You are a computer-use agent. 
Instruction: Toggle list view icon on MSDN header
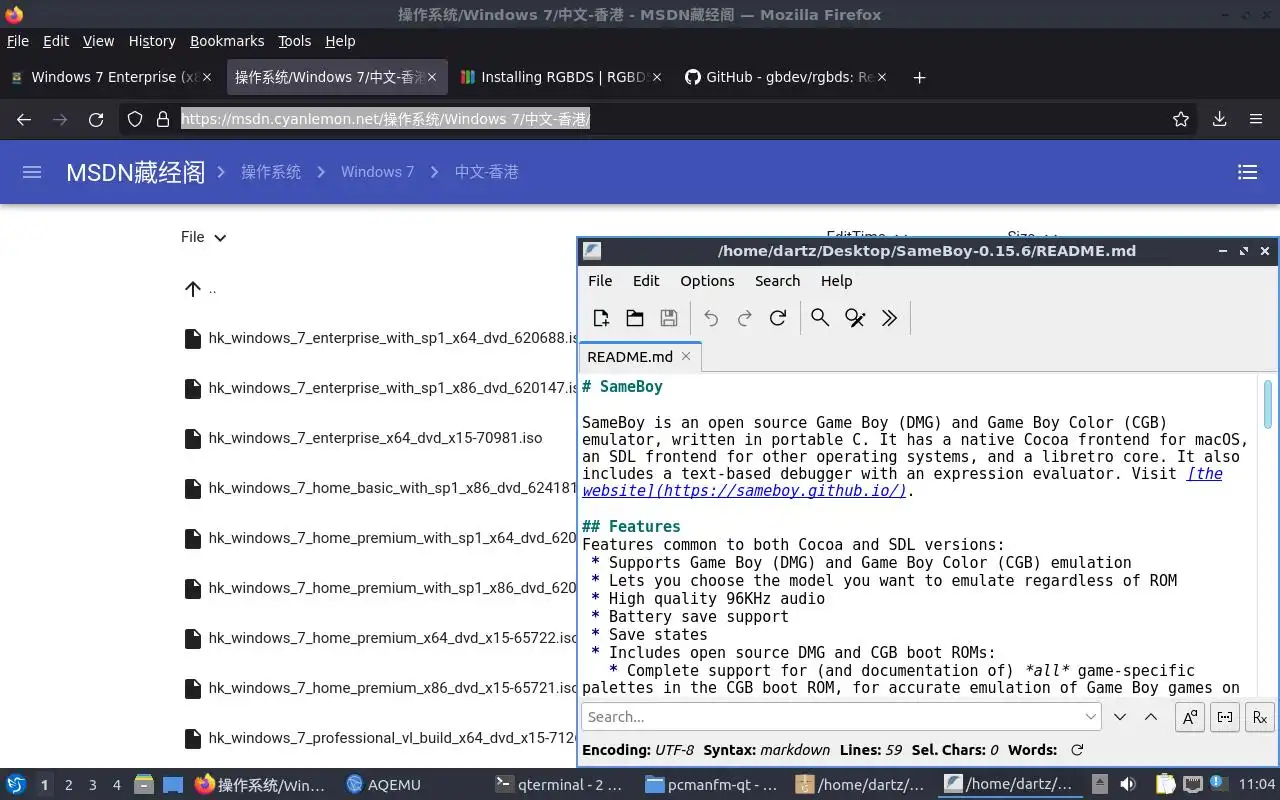1247,172
